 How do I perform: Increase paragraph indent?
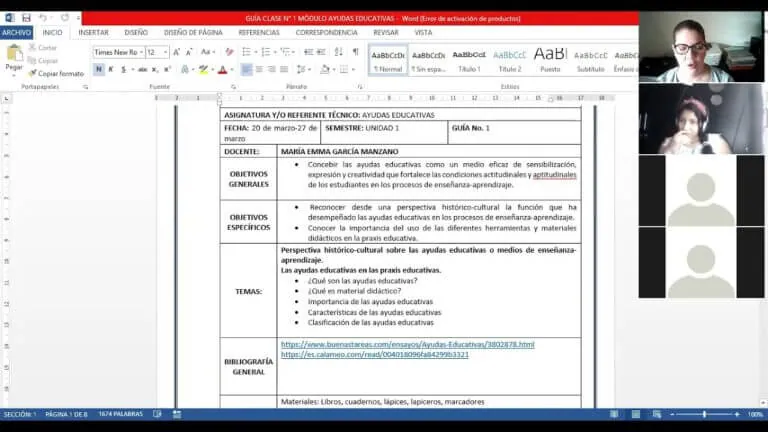coord(321,52)
